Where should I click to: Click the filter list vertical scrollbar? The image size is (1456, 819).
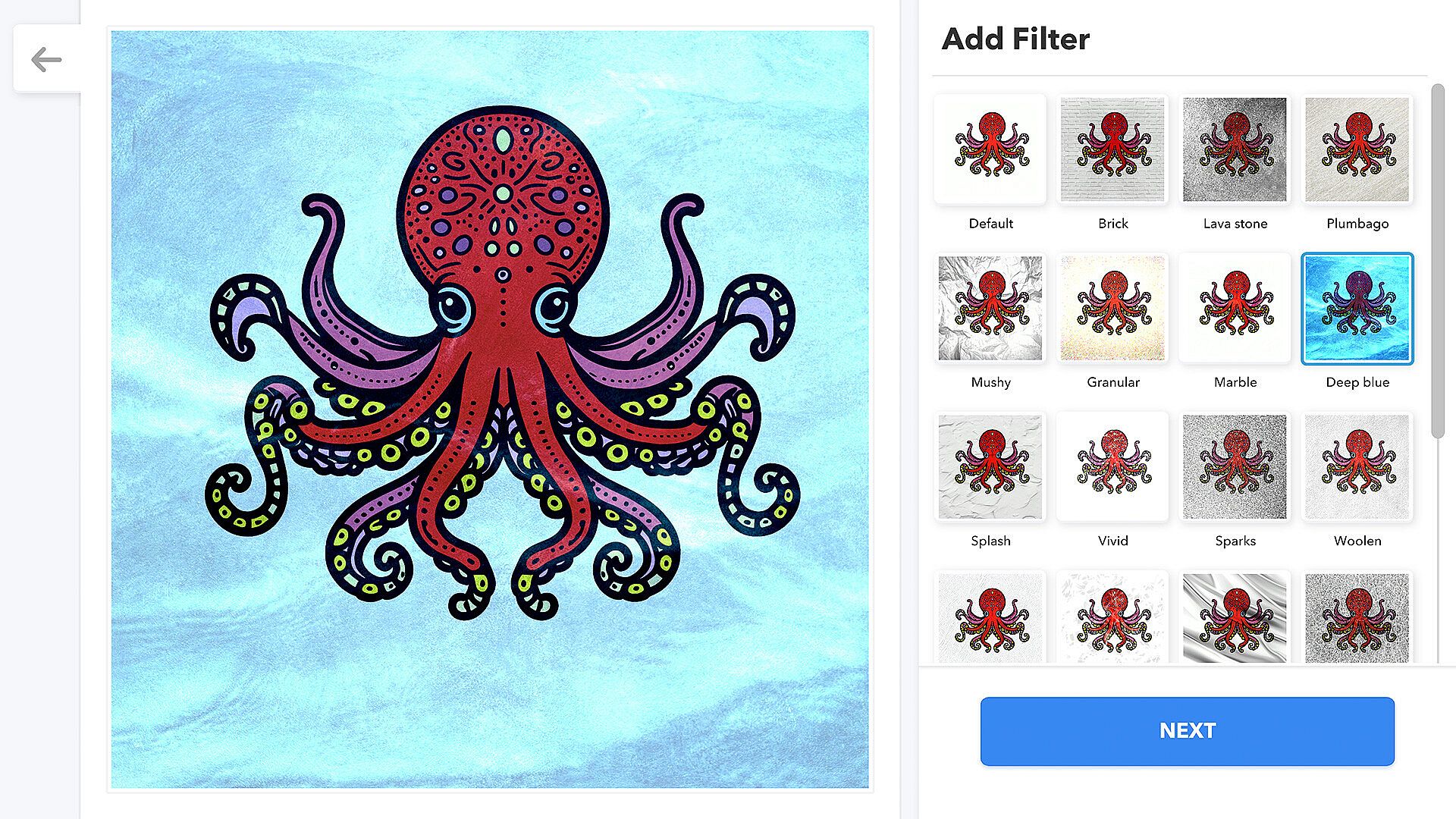coord(1437,261)
